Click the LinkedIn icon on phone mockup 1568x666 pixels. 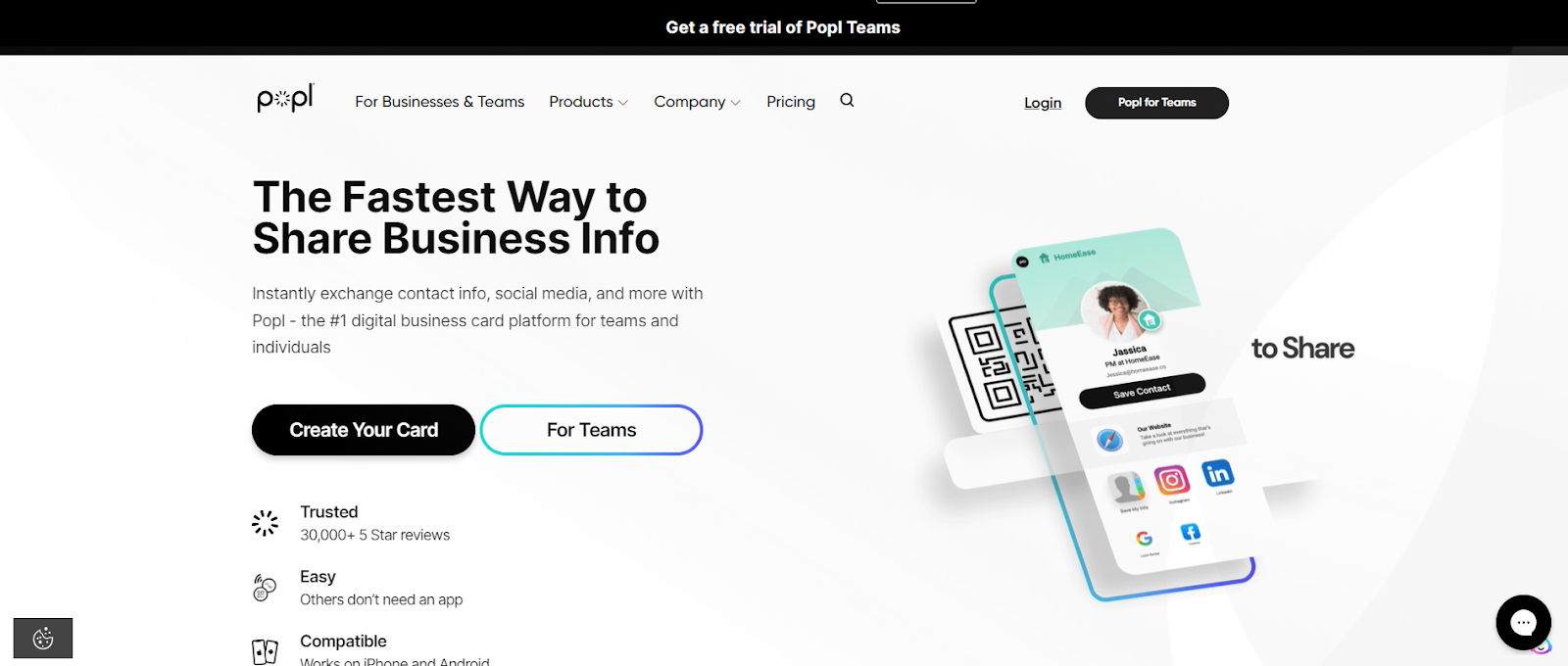[1217, 474]
